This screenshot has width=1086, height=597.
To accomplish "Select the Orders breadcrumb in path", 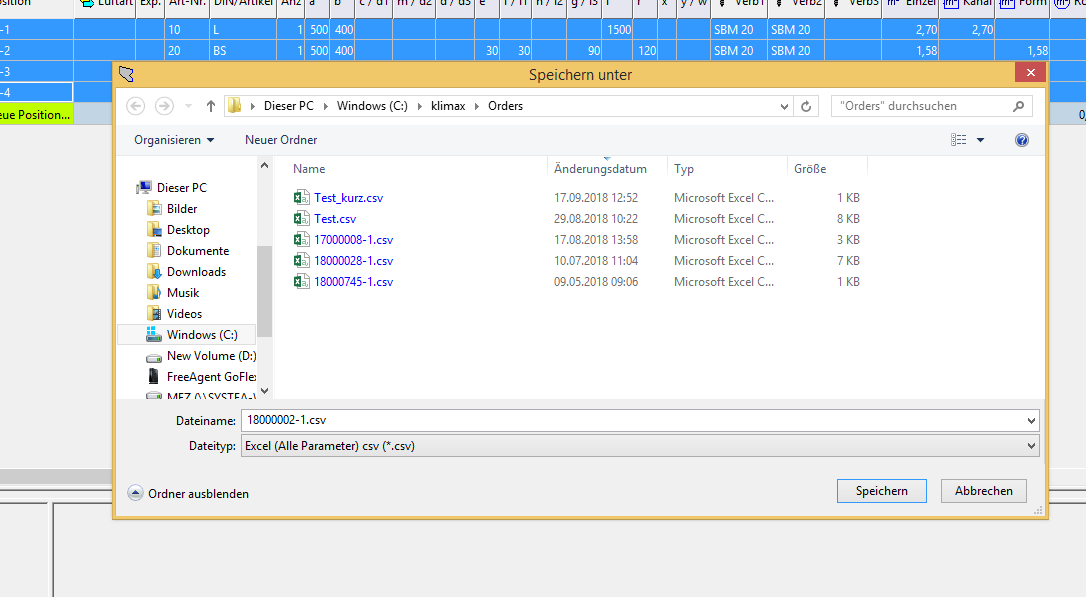I will click(x=506, y=106).
